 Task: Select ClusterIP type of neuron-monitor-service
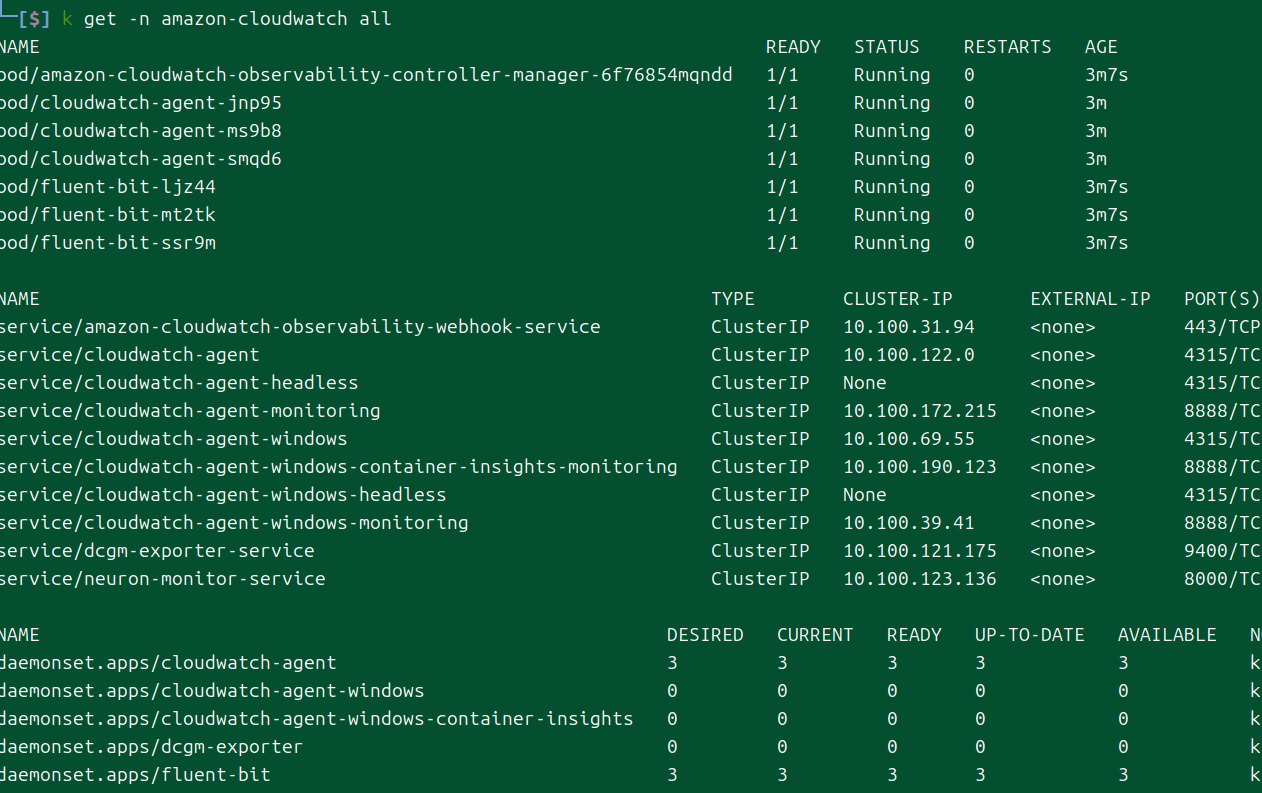click(760, 579)
